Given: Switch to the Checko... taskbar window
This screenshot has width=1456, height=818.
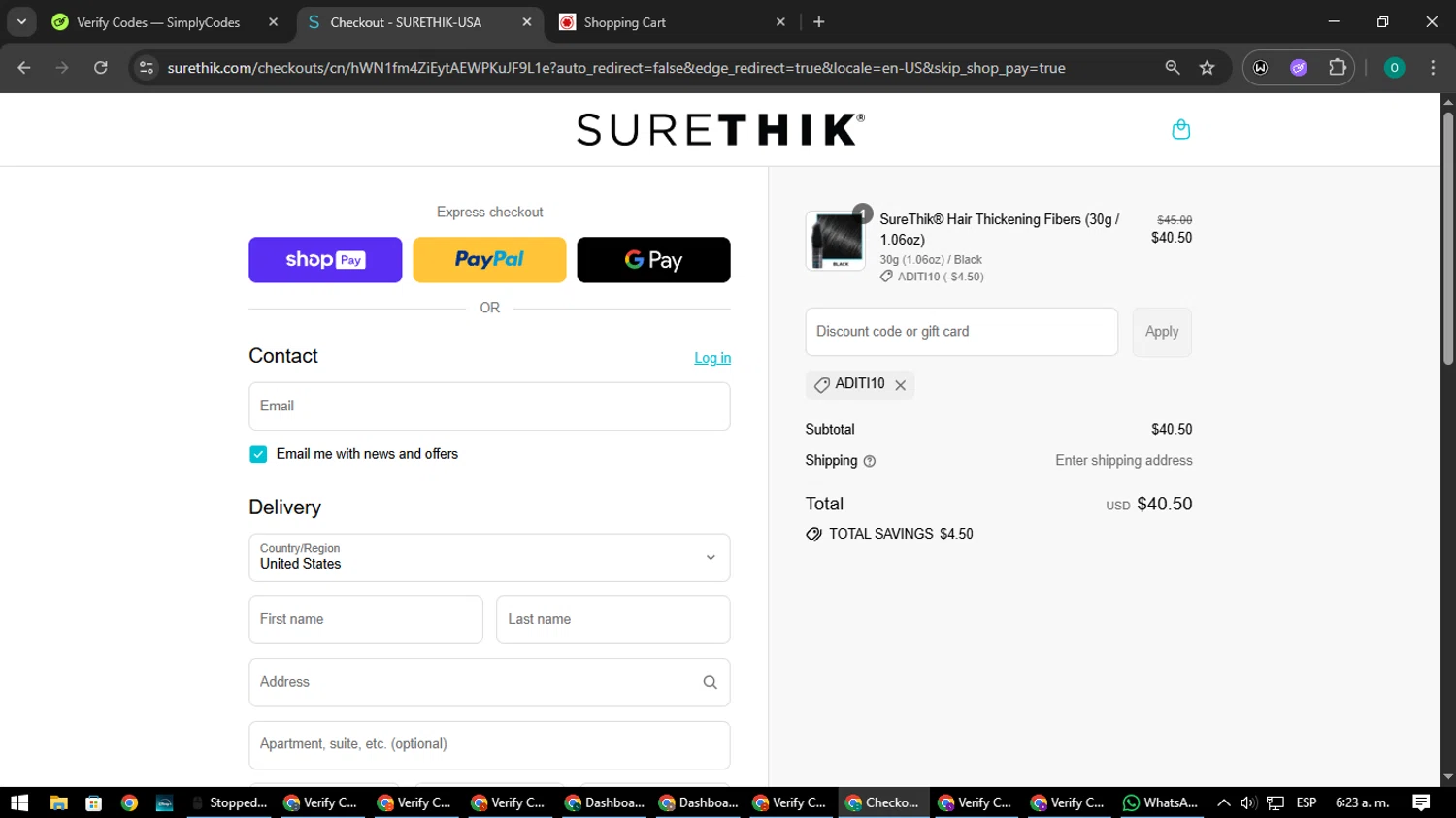Looking at the screenshot, I should pyautogui.click(x=882, y=802).
